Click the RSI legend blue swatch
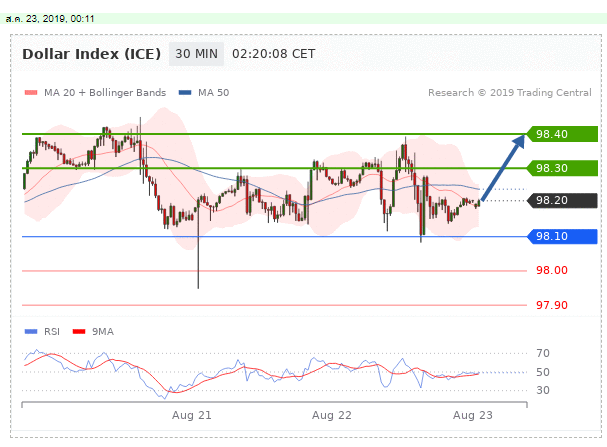Image resolution: width=607 pixels, height=447 pixels. click(31, 332)
